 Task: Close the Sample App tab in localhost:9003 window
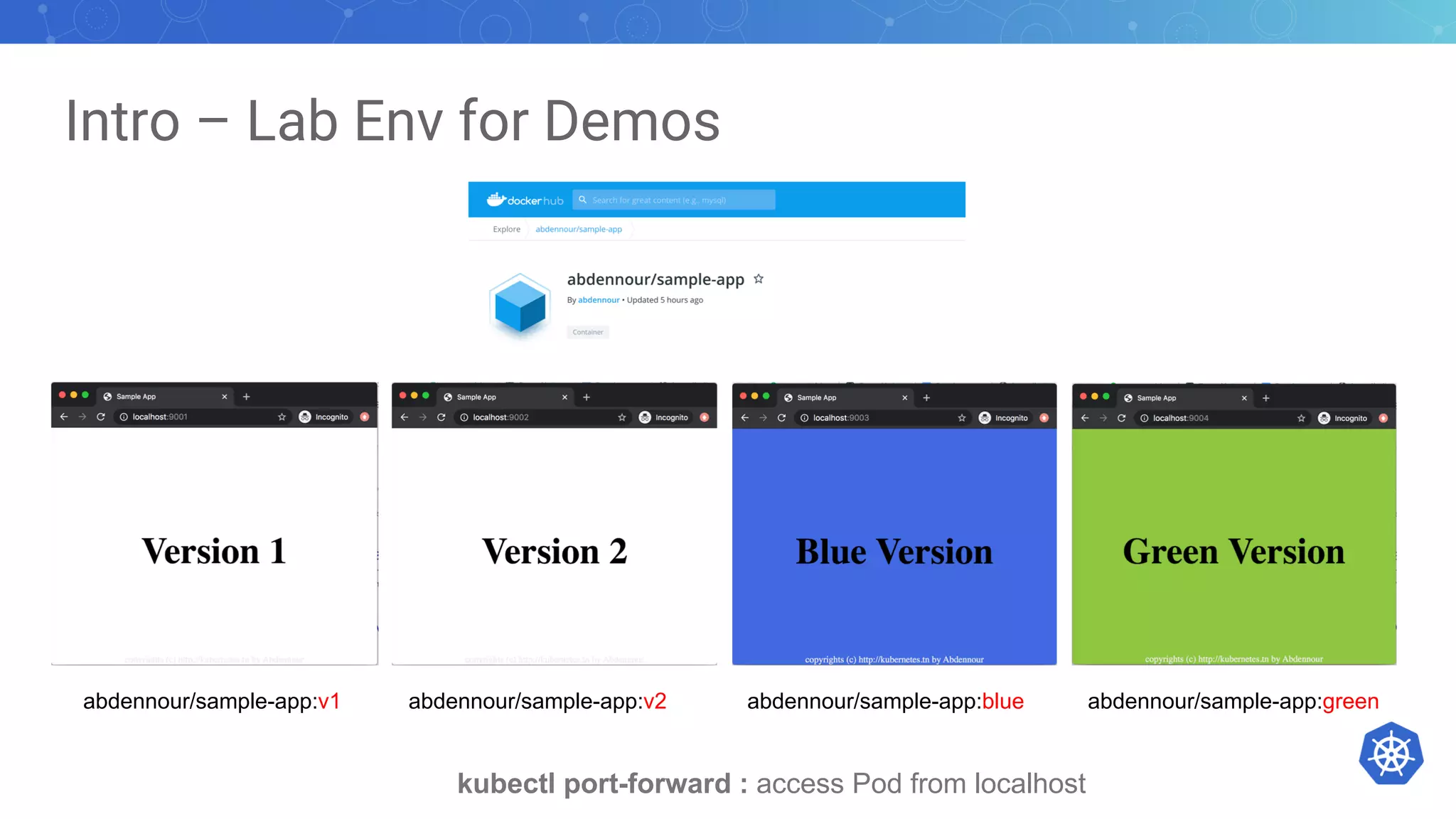(x=904, y=398)
